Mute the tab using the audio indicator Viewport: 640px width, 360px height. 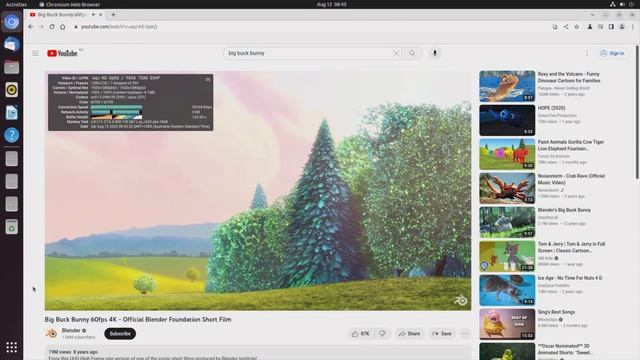point(93,15)
